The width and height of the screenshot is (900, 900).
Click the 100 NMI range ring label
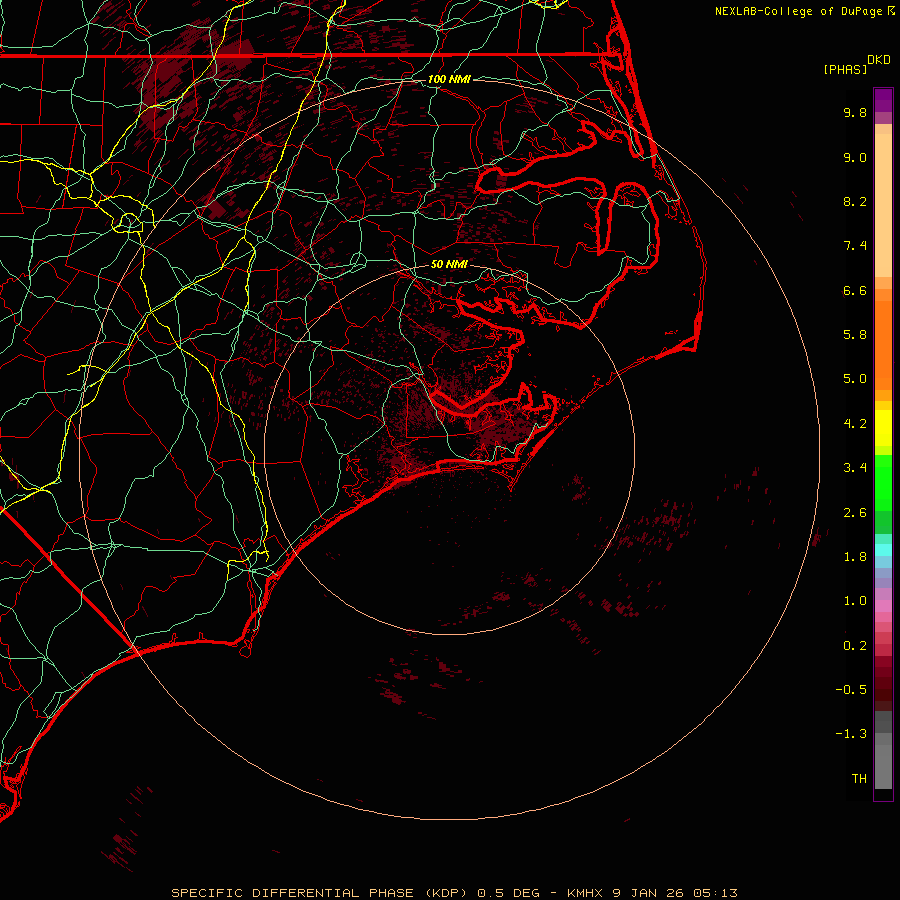449,79
